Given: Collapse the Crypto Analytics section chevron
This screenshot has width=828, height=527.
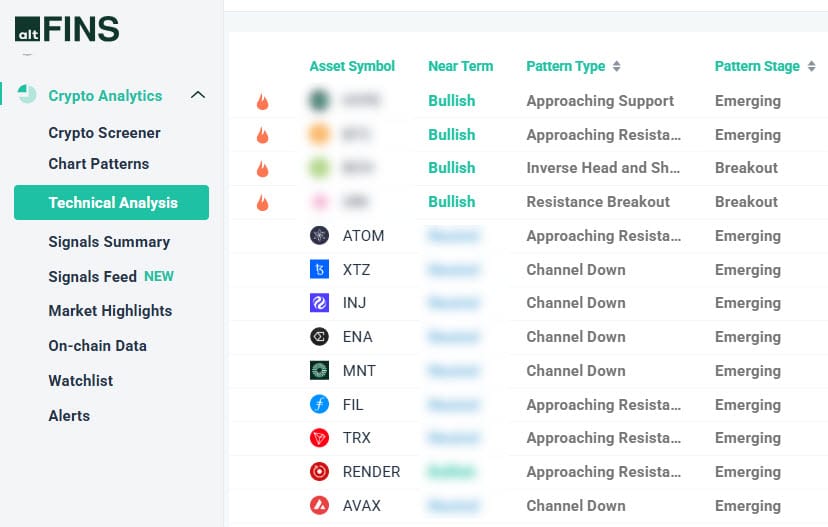Looking at the screenshot, I should point(197,95).
